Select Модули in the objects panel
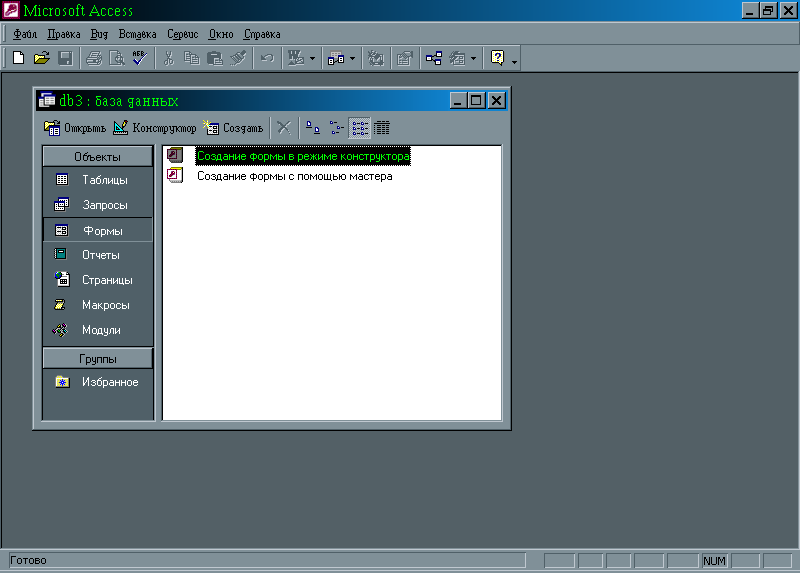 [x=97, y=330]
